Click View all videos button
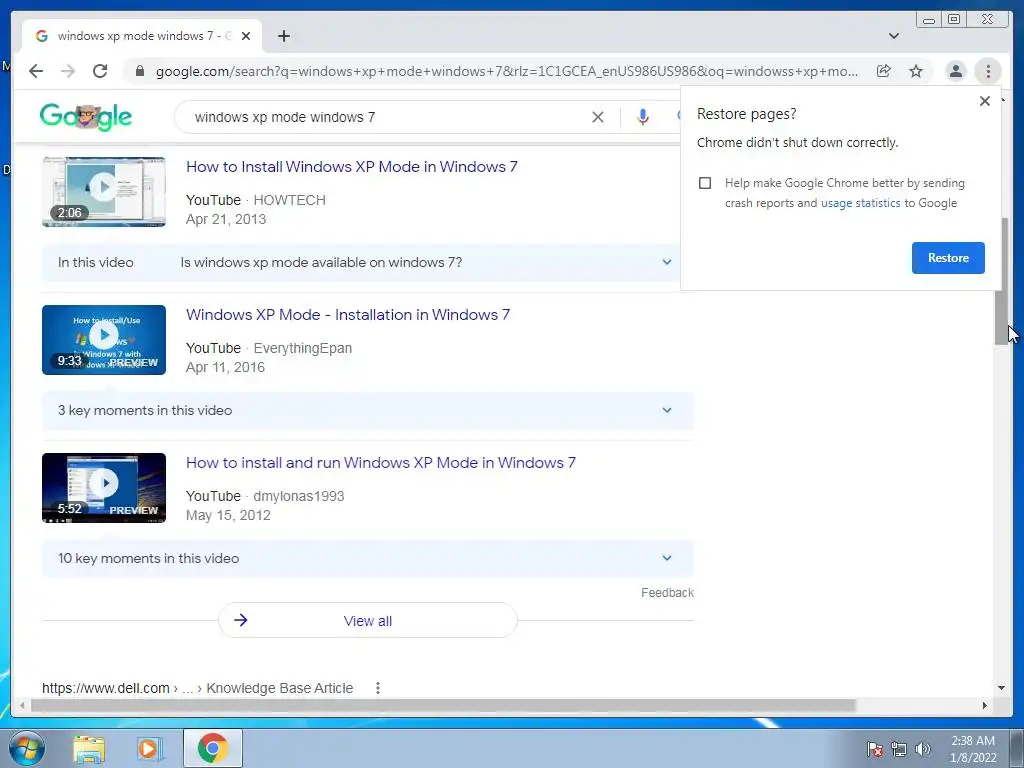1024x768 pixels. [368, 620]
